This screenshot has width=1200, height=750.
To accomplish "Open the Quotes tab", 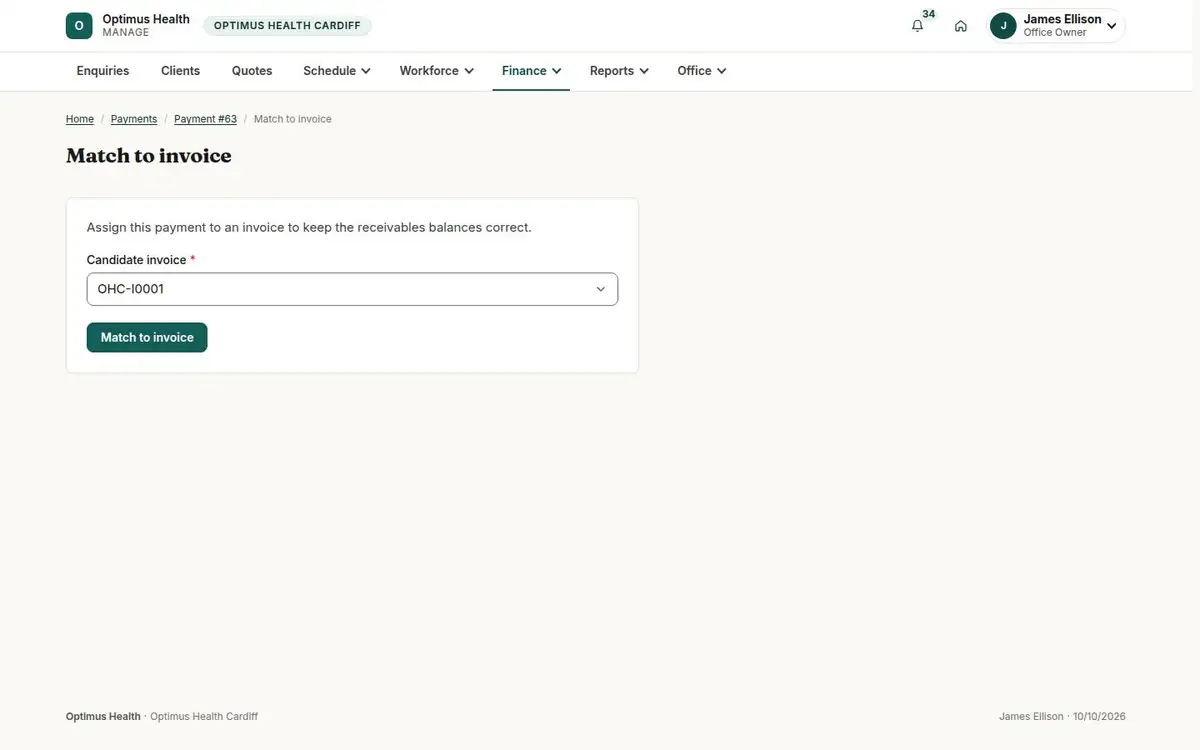I will [x=252, y=71].
